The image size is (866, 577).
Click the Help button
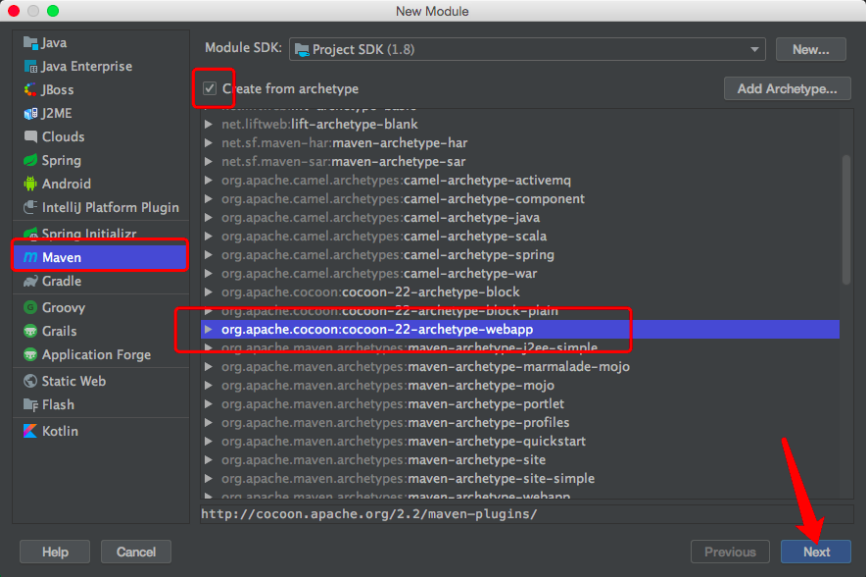(x=55, y=552)
